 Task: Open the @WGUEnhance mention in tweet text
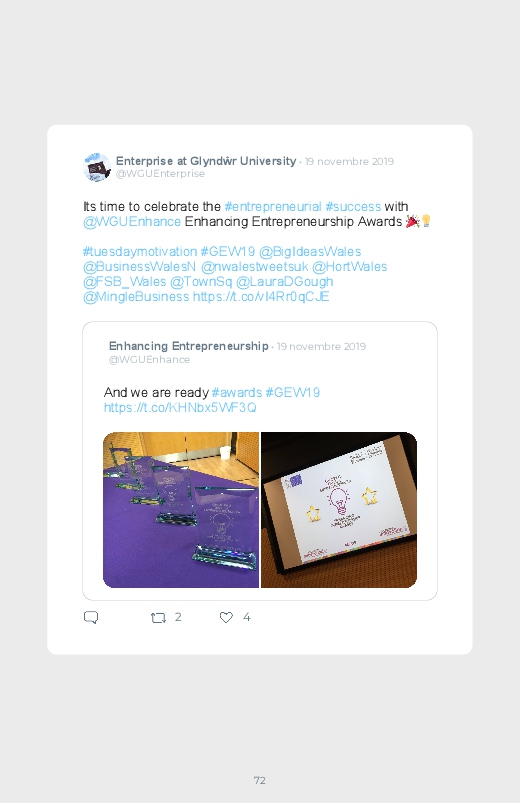(x=132, y=222)
